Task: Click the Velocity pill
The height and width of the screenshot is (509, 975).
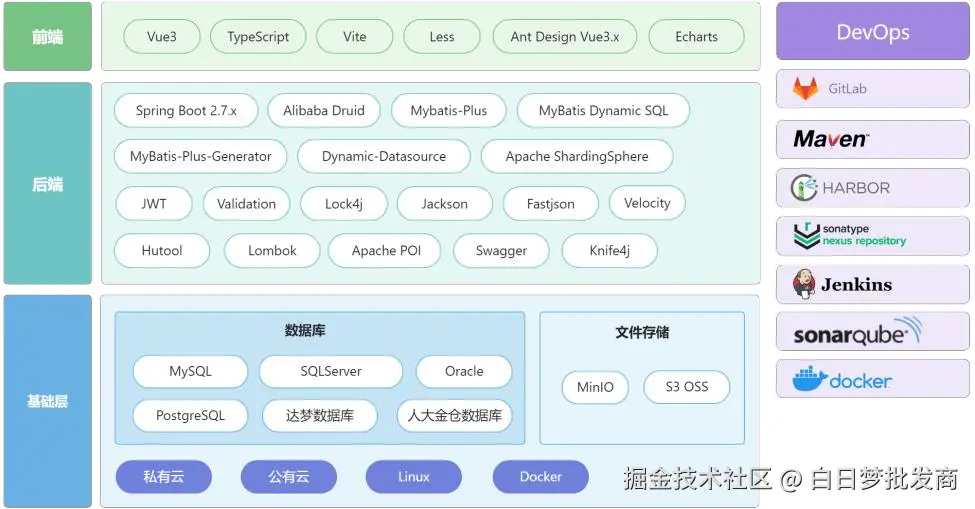Action: [647, 203]
